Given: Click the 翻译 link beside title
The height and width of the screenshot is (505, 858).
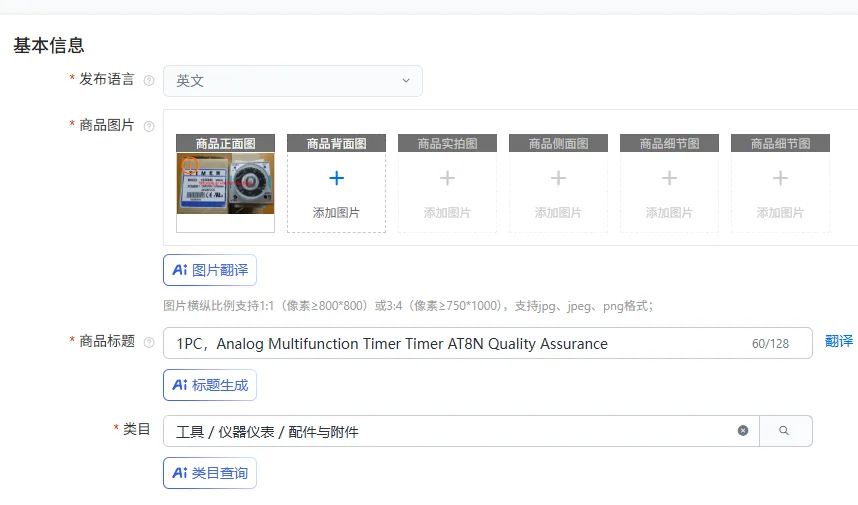Looking at the screenshot, I should [839, 341].
